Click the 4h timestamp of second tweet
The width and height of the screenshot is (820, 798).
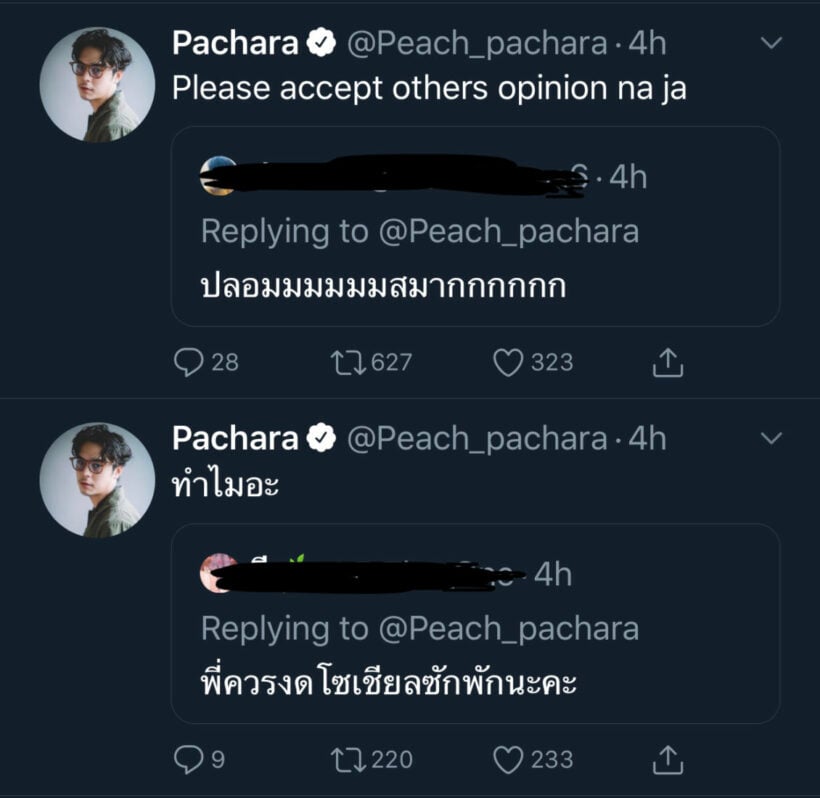click(x=647, y=438)
